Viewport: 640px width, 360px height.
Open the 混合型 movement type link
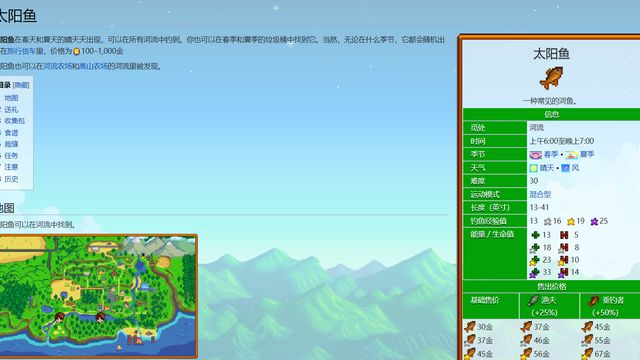click(x=540, y=194)
